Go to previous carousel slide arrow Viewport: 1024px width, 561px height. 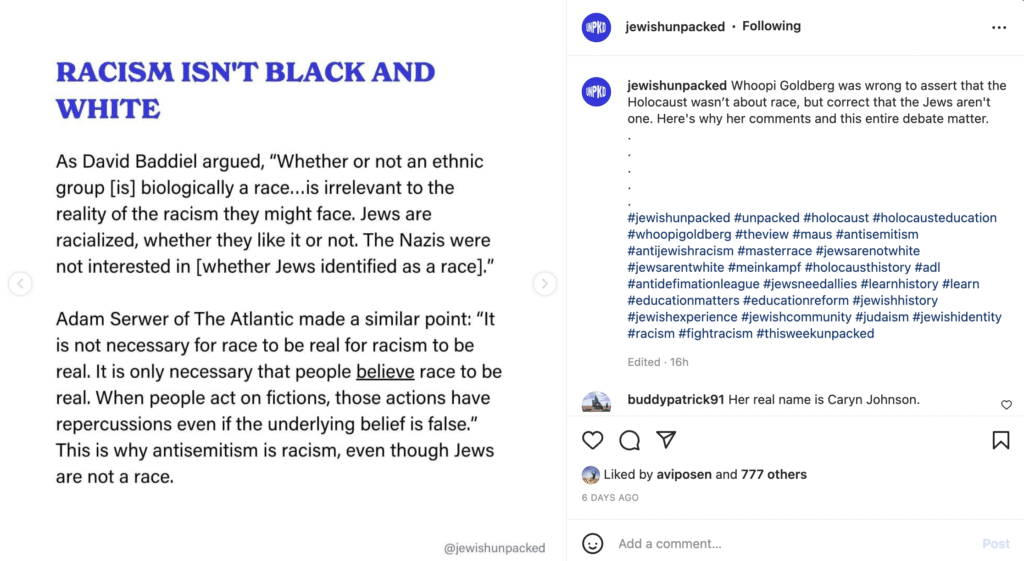point(20,283)
